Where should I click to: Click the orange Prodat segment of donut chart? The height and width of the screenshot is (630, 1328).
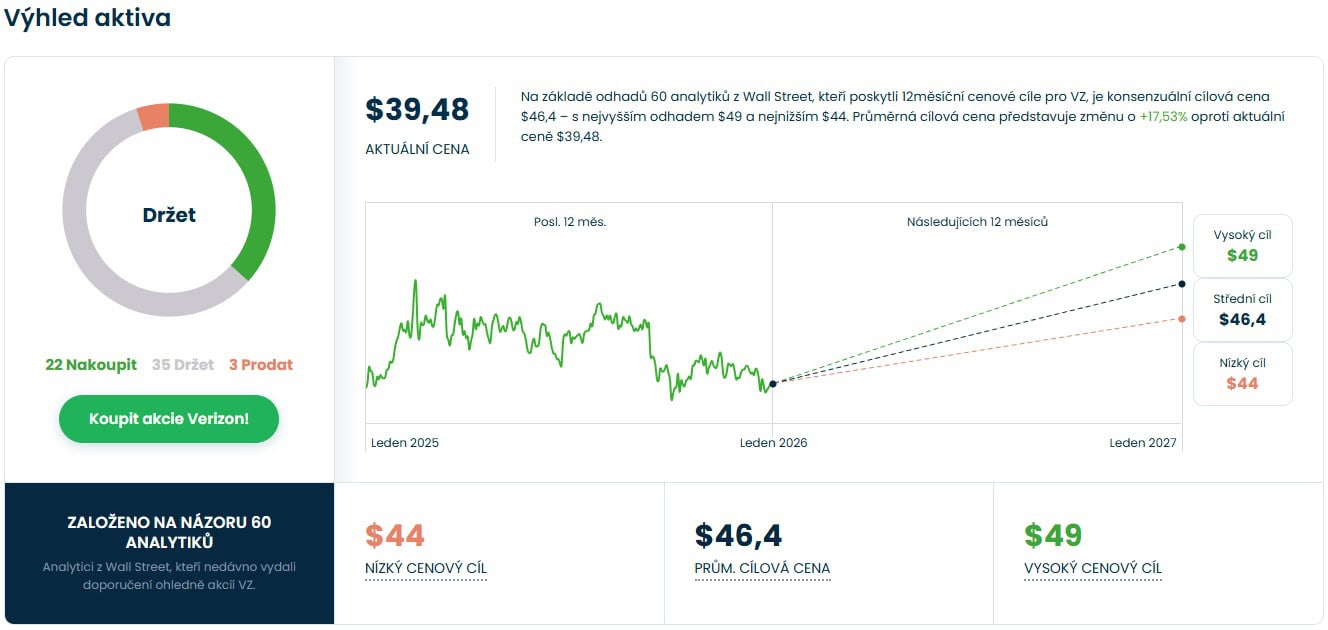(152, 117)
